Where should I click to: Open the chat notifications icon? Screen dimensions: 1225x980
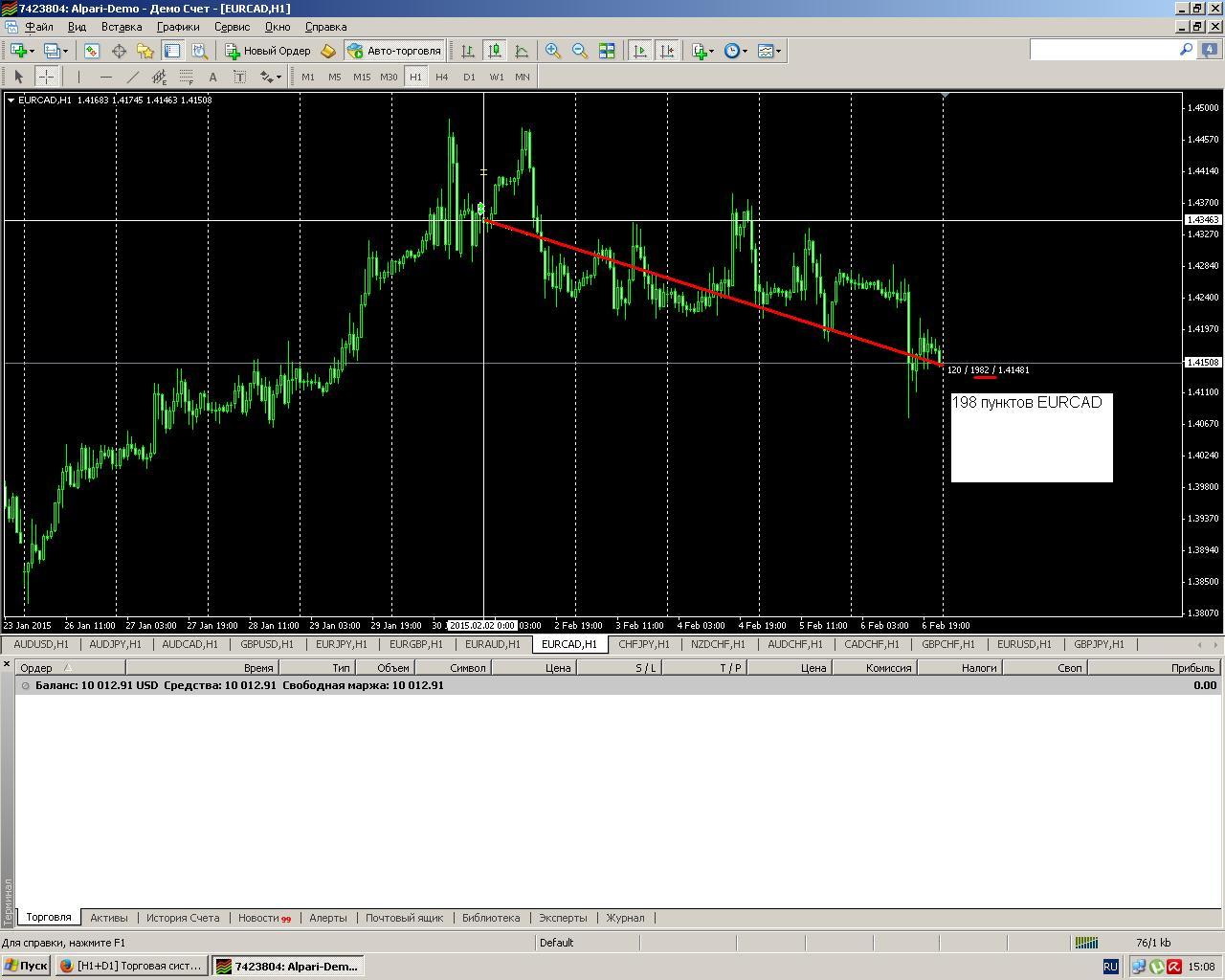click(1210, 50)
